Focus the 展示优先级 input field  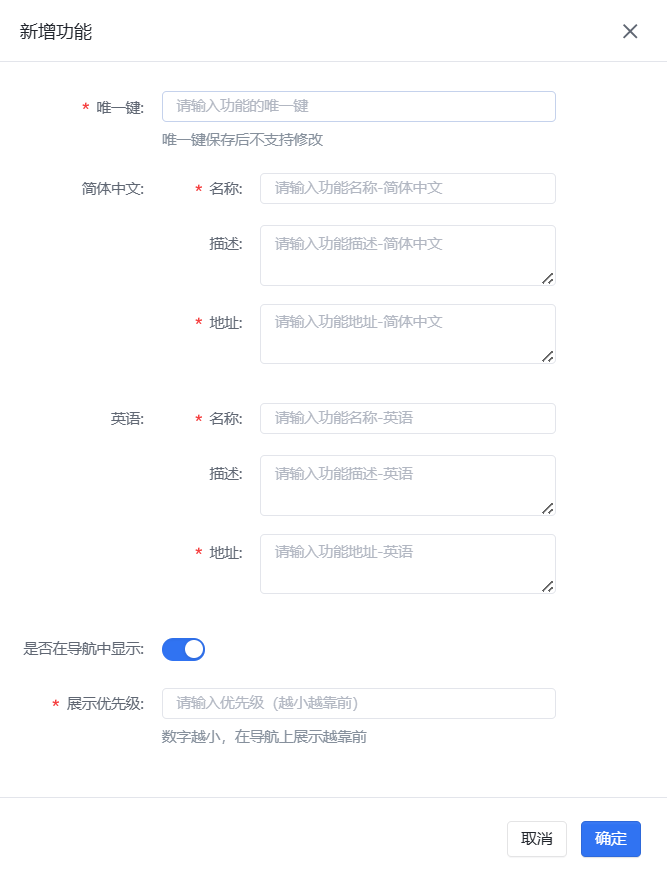358,703
